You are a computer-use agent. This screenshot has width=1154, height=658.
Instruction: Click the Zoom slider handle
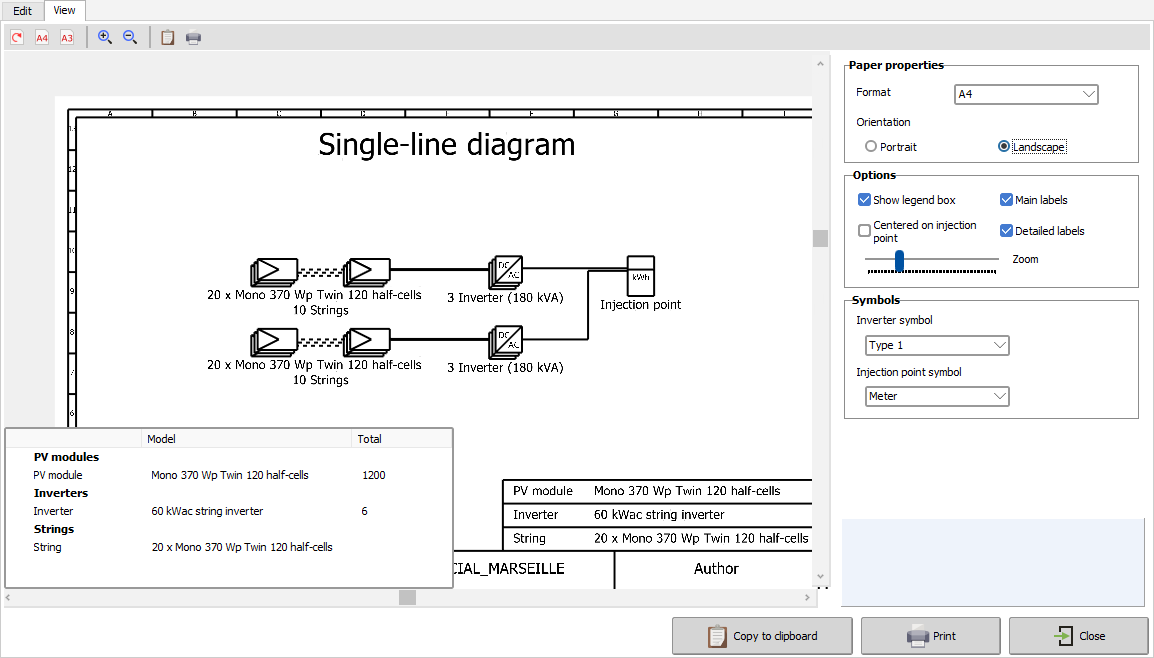[x=899, y=261]
